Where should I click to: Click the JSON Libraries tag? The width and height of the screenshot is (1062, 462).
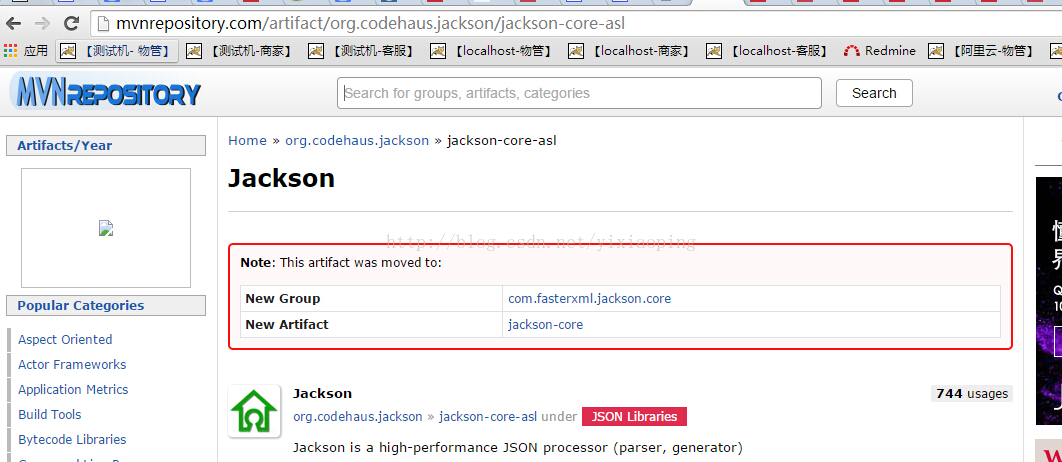pyautogui.click(x=634, y=417)
